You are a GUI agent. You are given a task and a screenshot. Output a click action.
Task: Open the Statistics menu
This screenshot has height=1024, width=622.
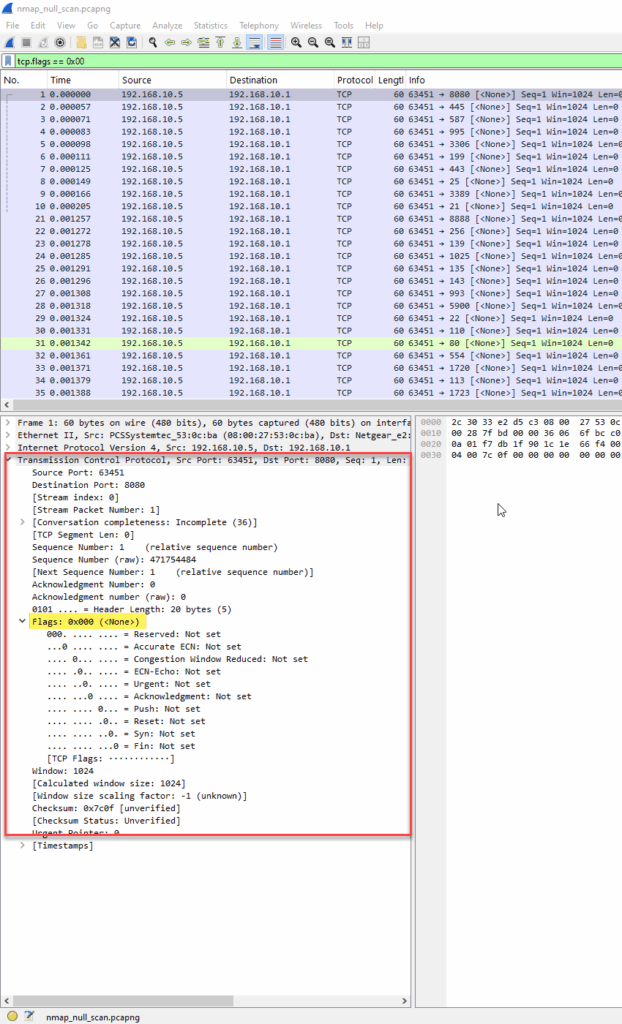(x=210, y=25)
